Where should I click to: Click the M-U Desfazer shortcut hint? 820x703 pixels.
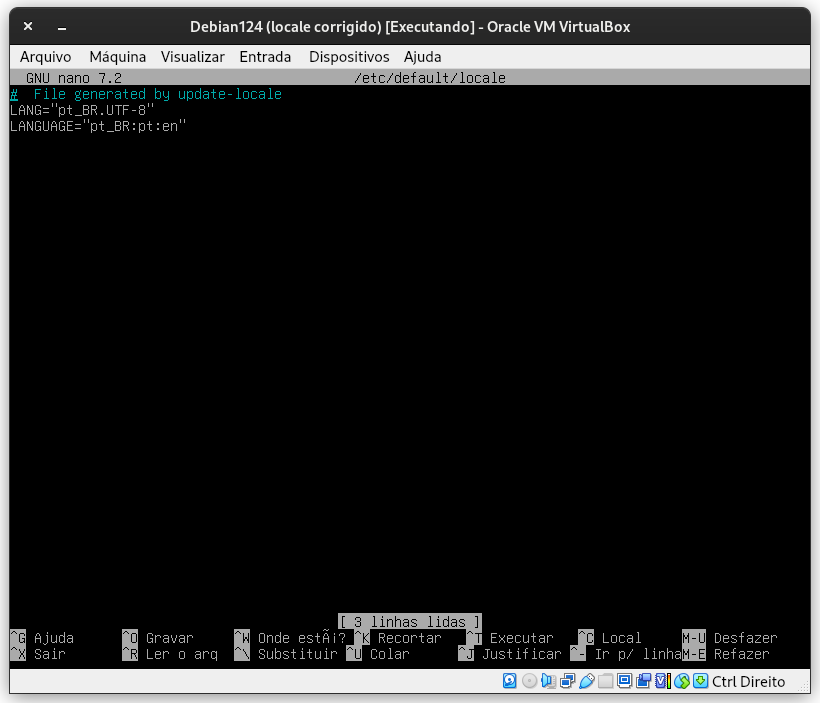[x=730, y=638]
